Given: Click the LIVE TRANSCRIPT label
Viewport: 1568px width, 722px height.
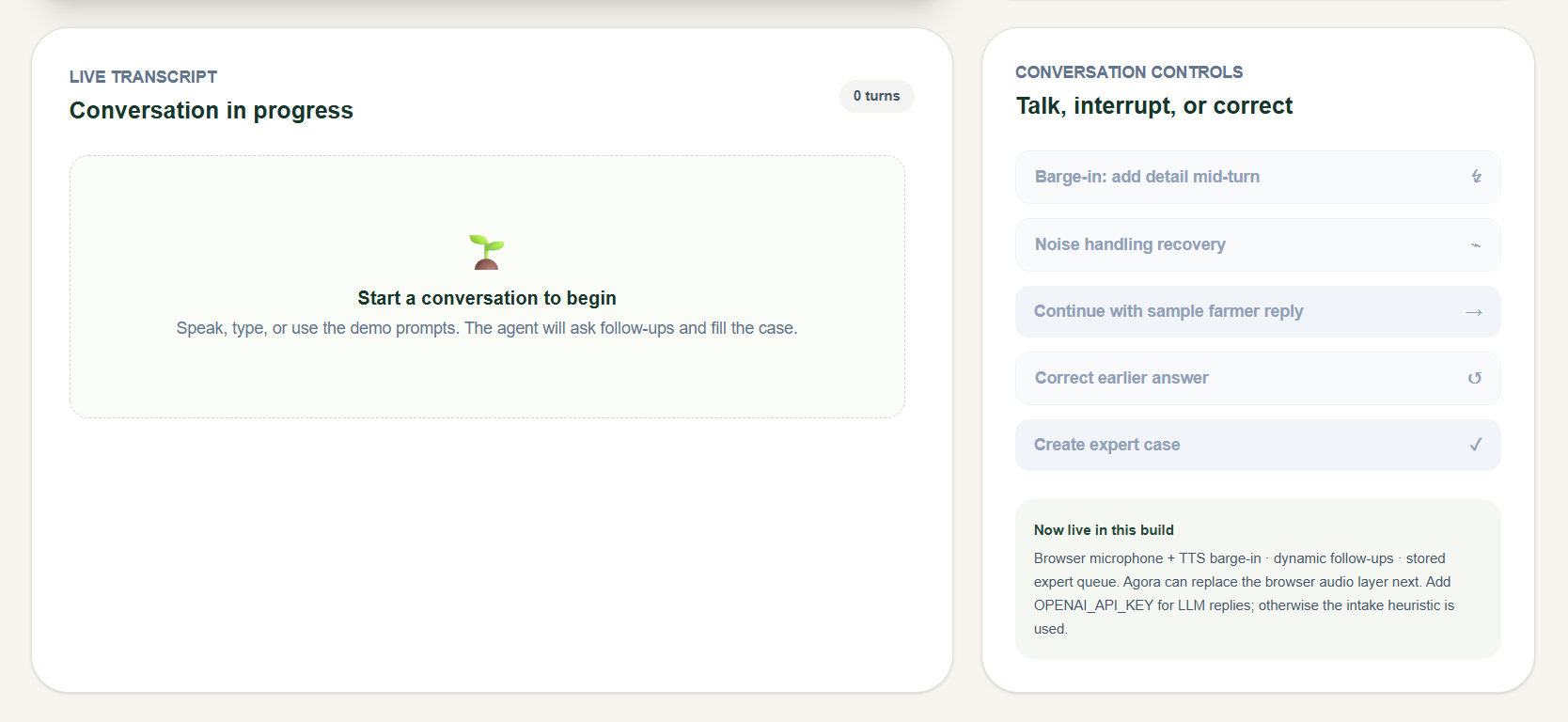Looking at the screenshot, I should [143, 77].
